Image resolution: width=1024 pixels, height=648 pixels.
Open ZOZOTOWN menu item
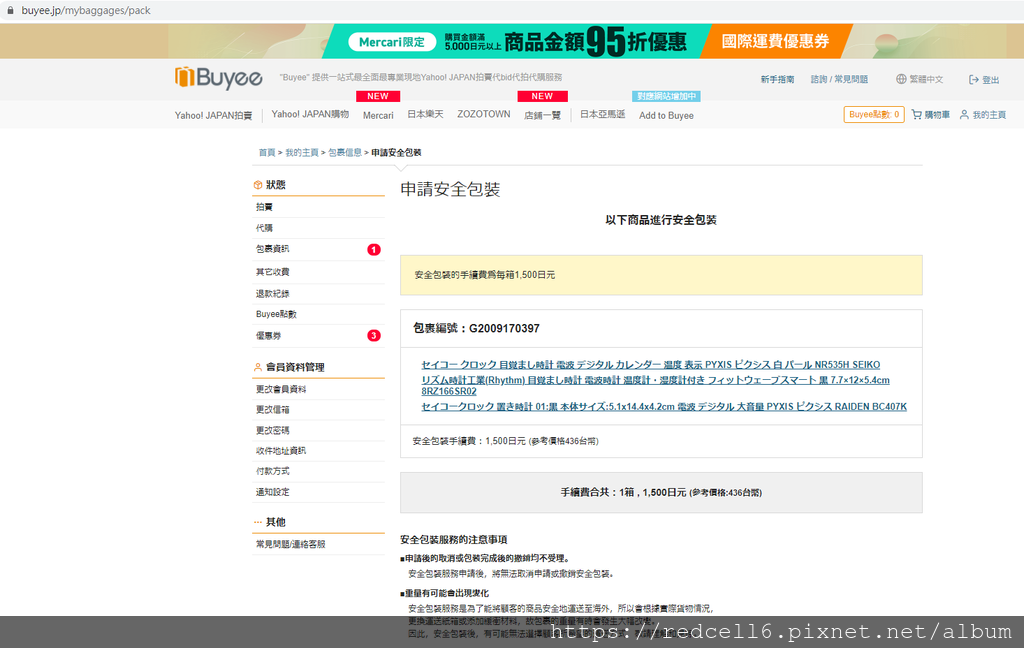pyautogui.click(x=484, y=114)
